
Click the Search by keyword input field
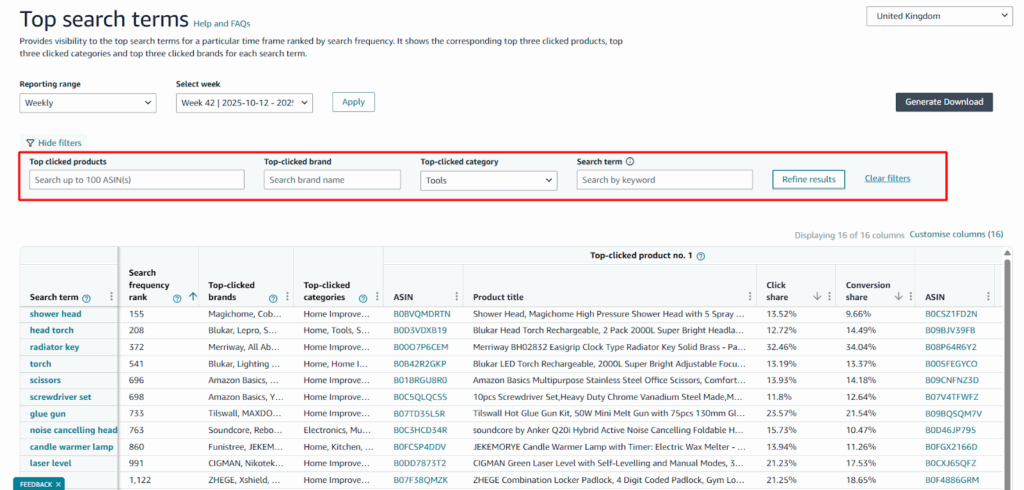pos(664,180)
